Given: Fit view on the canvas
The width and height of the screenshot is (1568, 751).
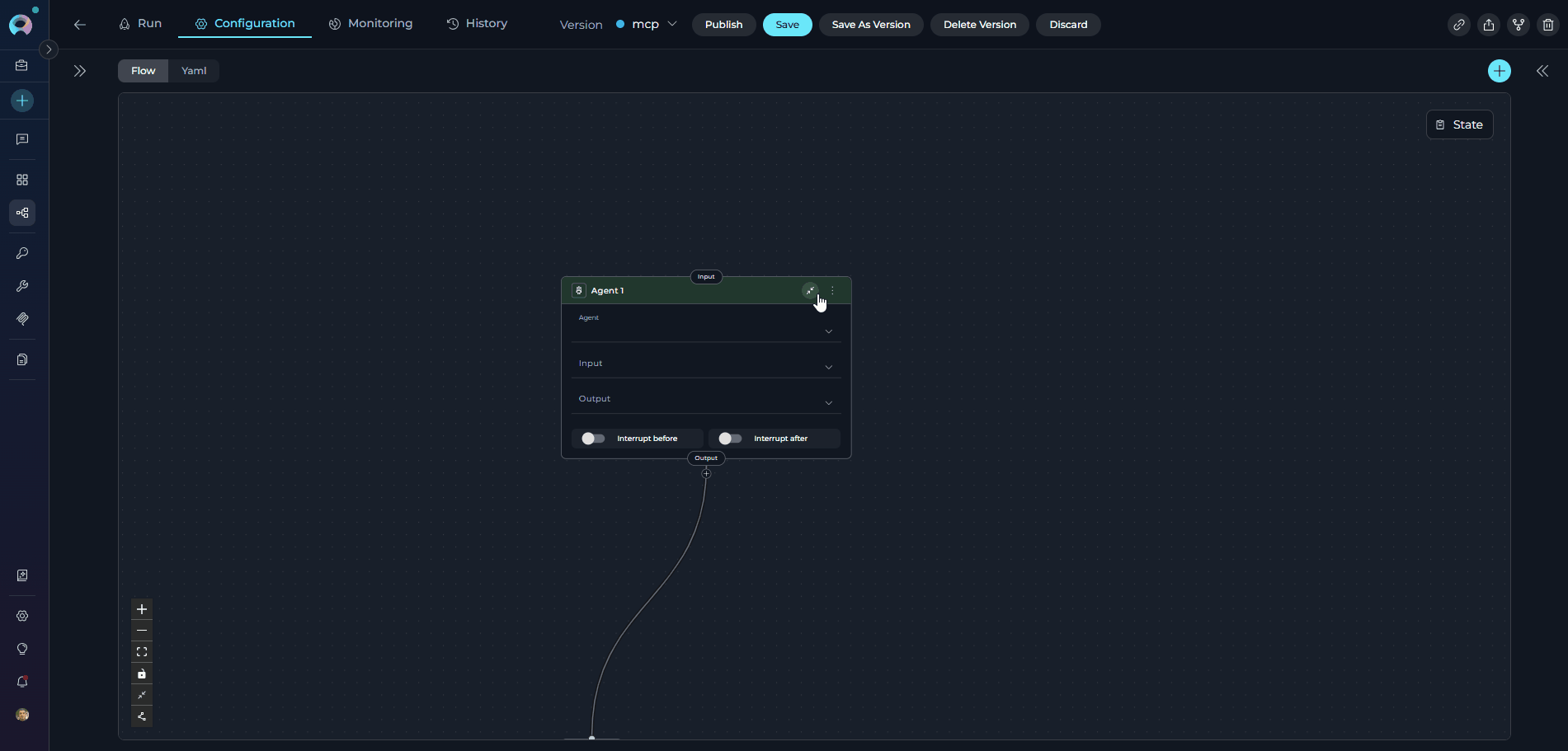Looking at the screenshot, I should [x=142, y=652].
